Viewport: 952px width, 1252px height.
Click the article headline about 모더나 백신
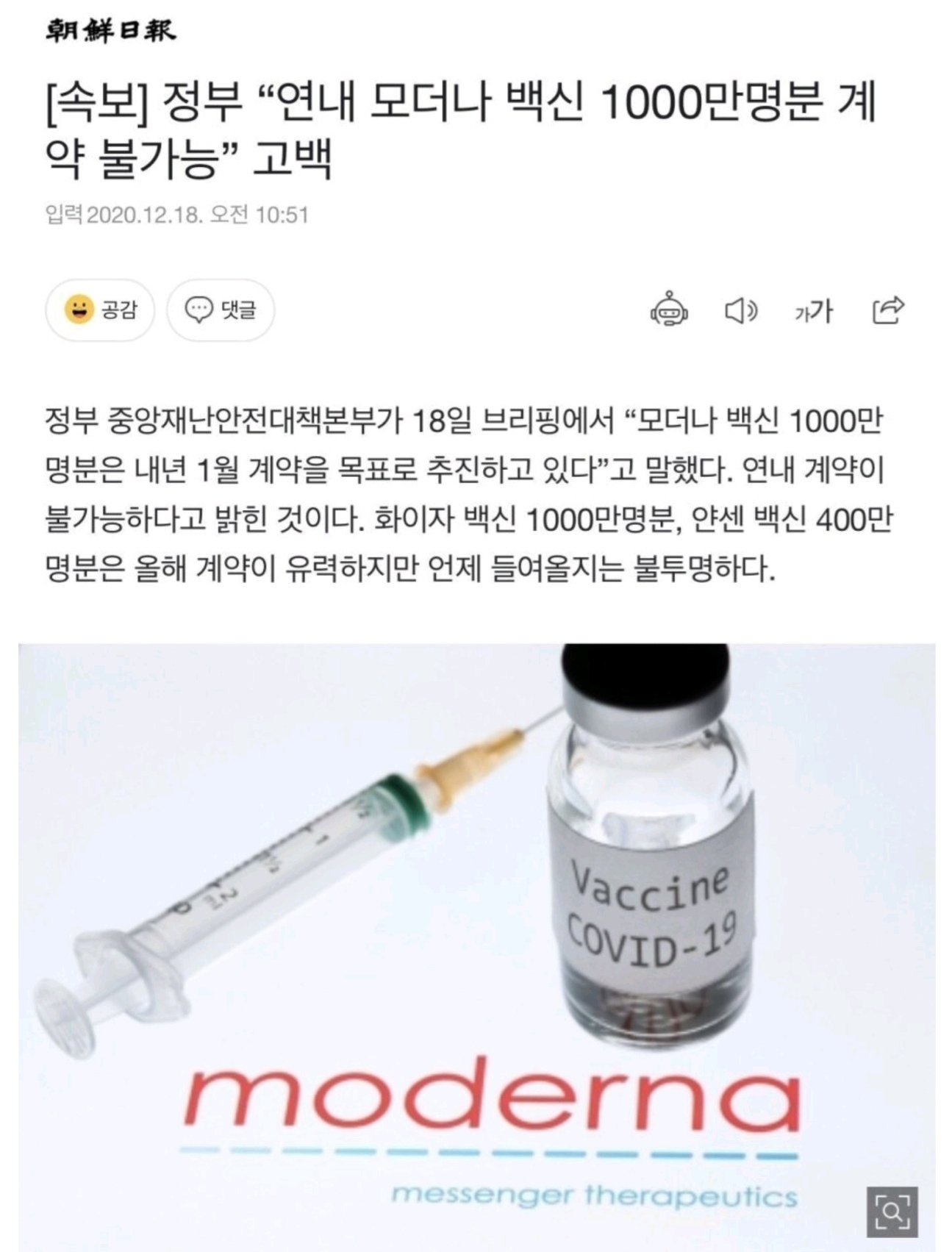click(x=461, y=131)
